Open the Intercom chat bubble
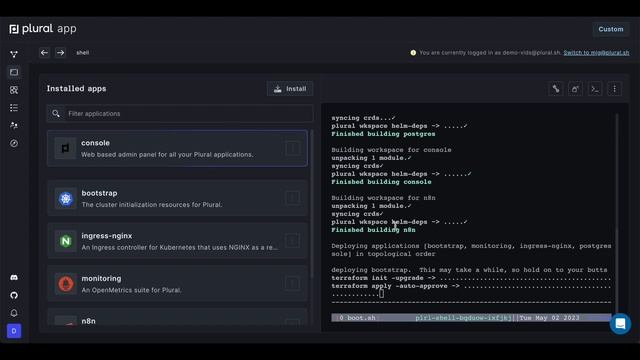The width and height of the screenshot is (640, 360). (x=620, y=324)
